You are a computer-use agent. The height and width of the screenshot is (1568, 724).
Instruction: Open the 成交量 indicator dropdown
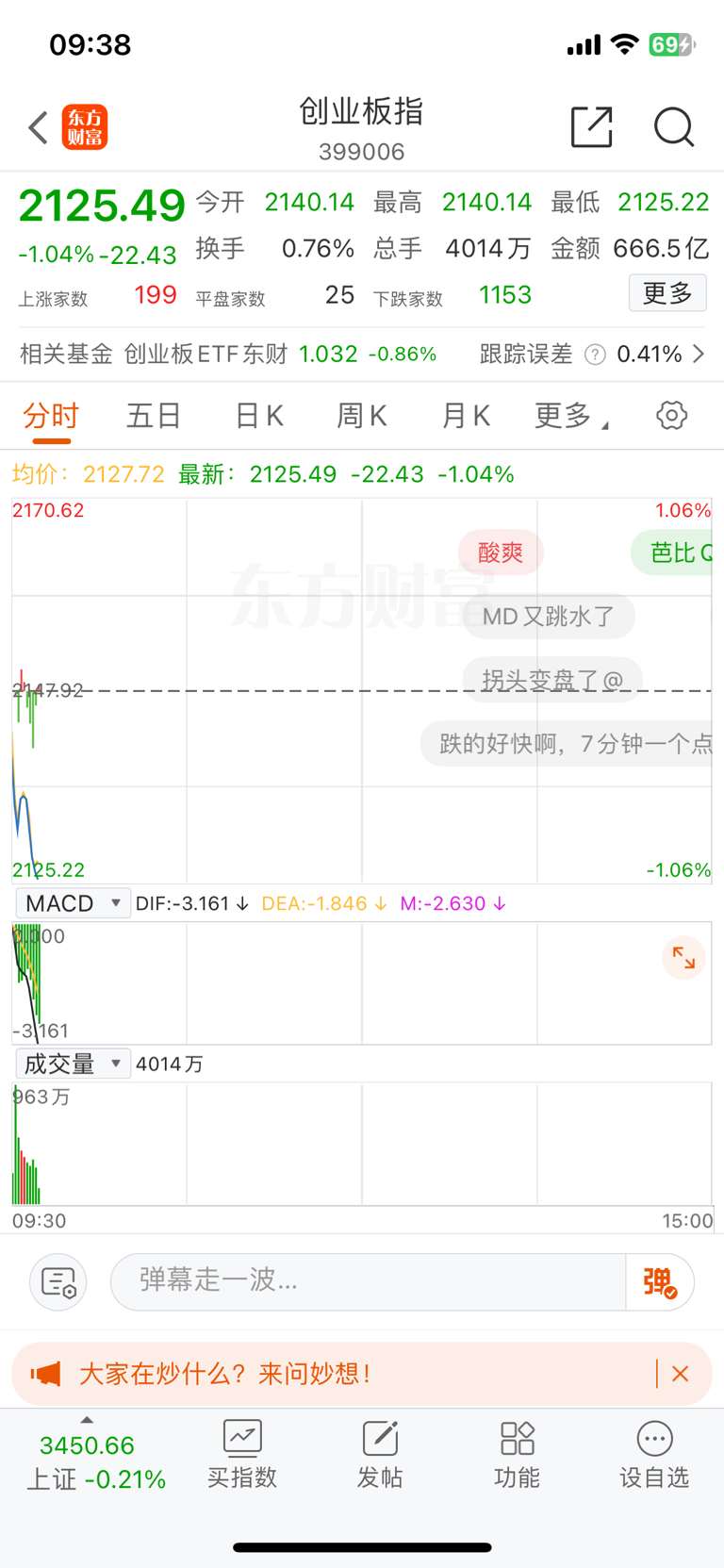[73, 1064]
